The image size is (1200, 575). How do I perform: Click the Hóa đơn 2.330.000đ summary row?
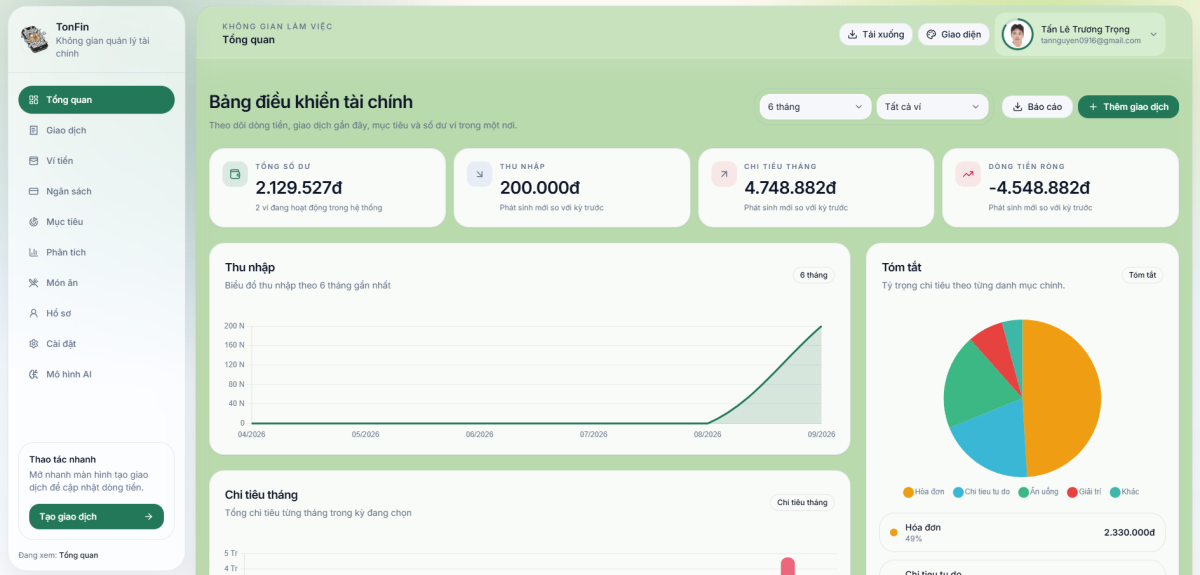coord(1022,533)
